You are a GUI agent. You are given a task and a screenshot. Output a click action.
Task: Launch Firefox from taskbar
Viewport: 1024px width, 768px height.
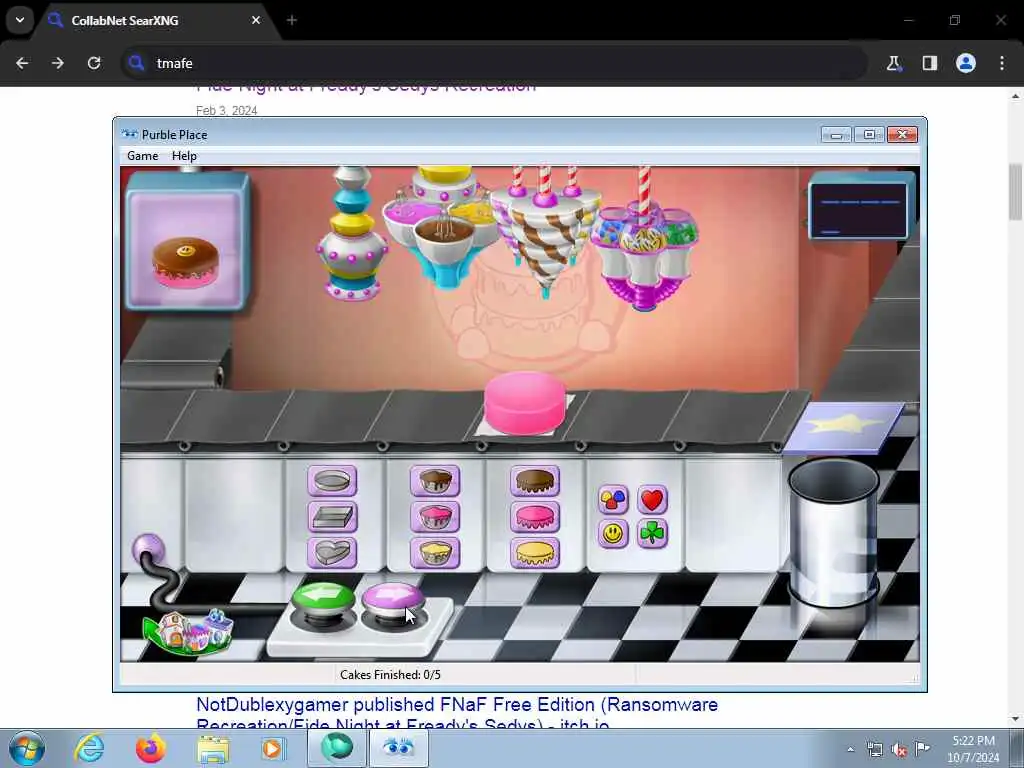[x=150, y=748]
